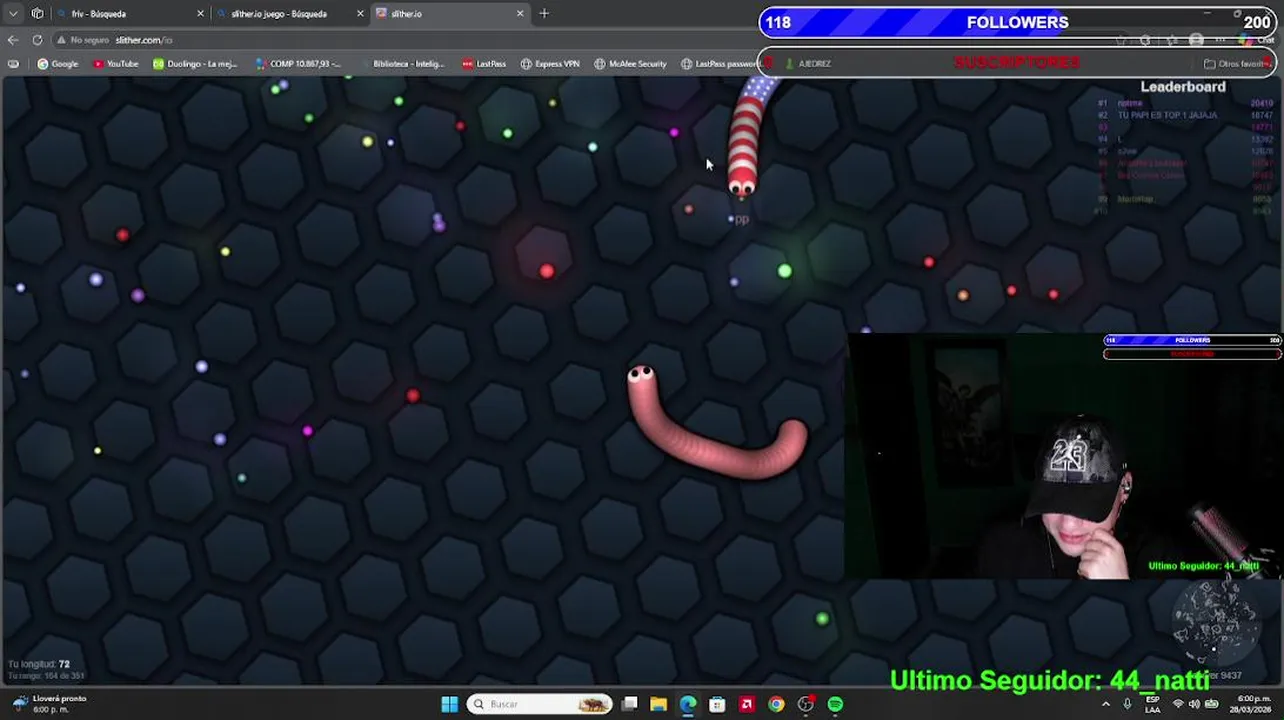
Task: Open the COMP 10.867,93 bookmark
Action: [x=298, y=64]
